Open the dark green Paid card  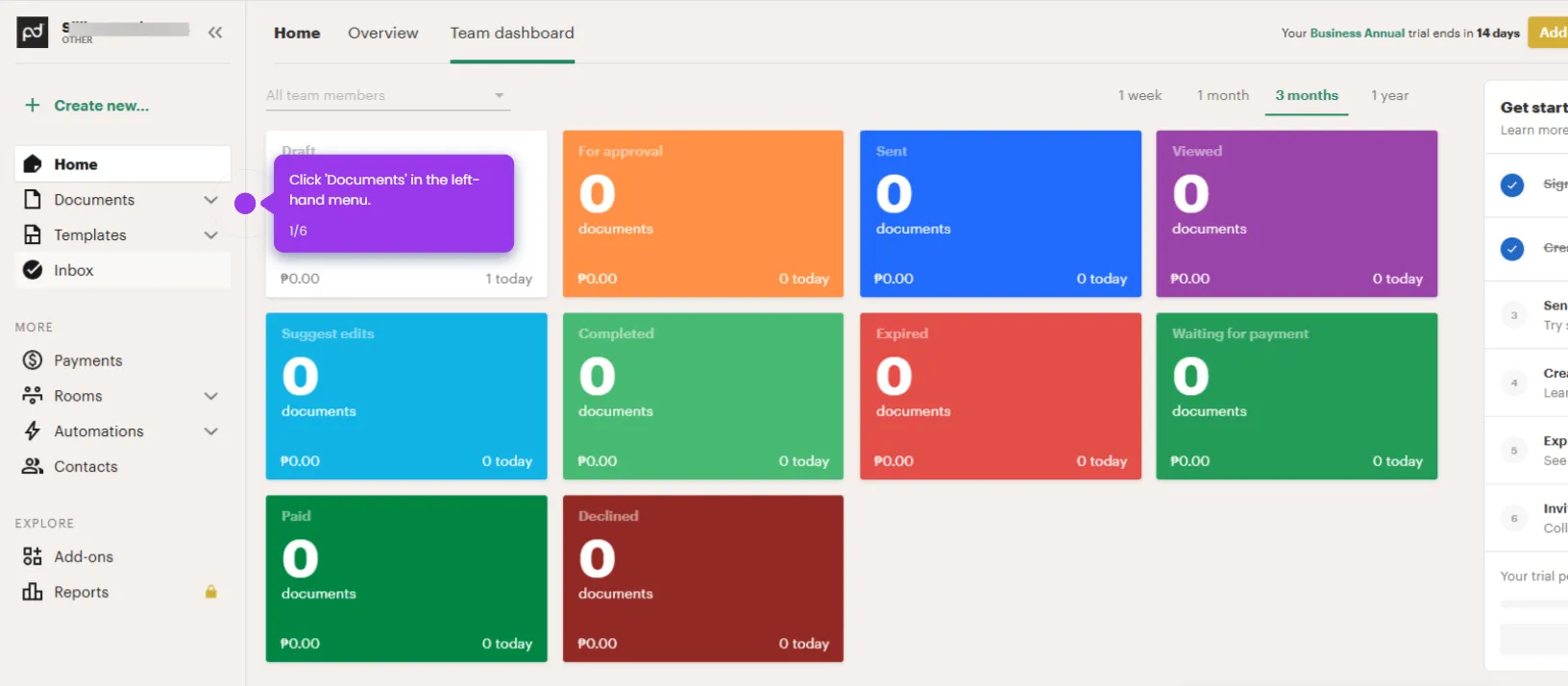(406, 578)
